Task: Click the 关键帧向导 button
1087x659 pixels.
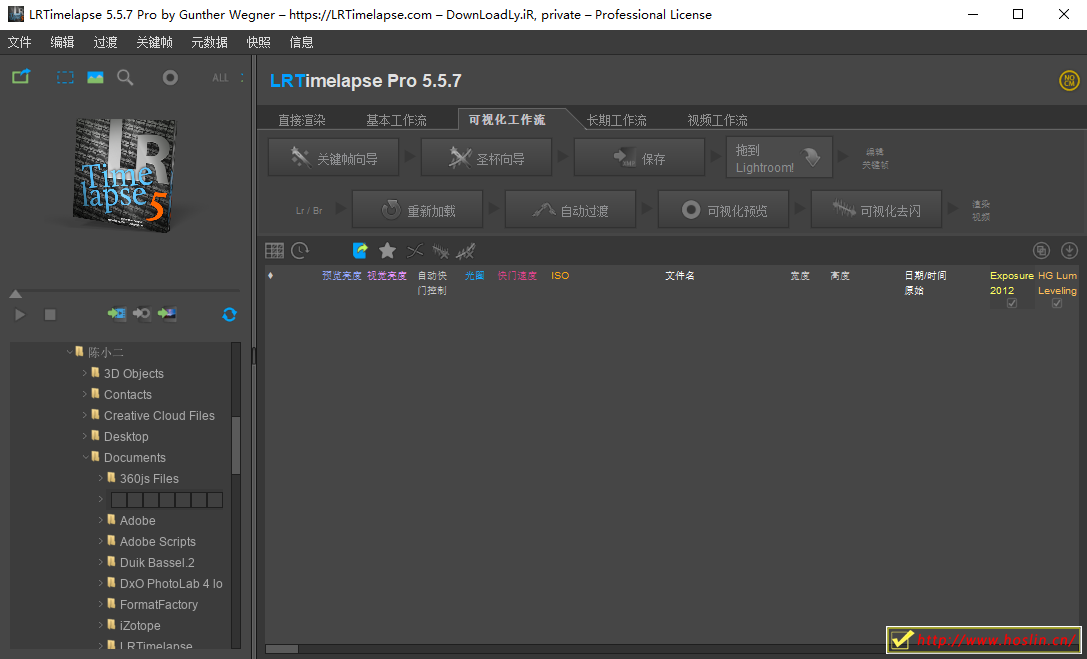Action: click(x=333, y=158)
